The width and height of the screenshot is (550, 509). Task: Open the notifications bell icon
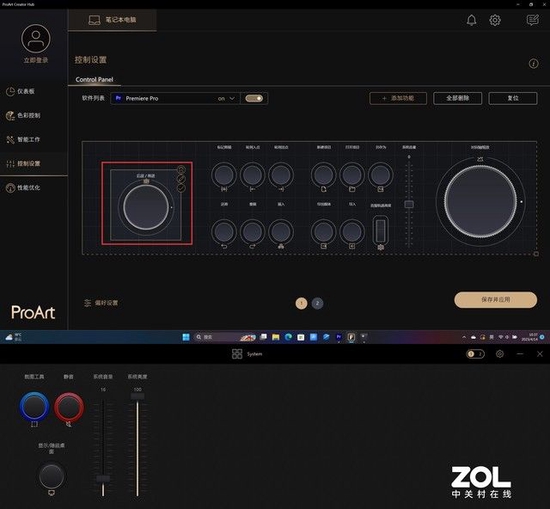tap(471, 20)
